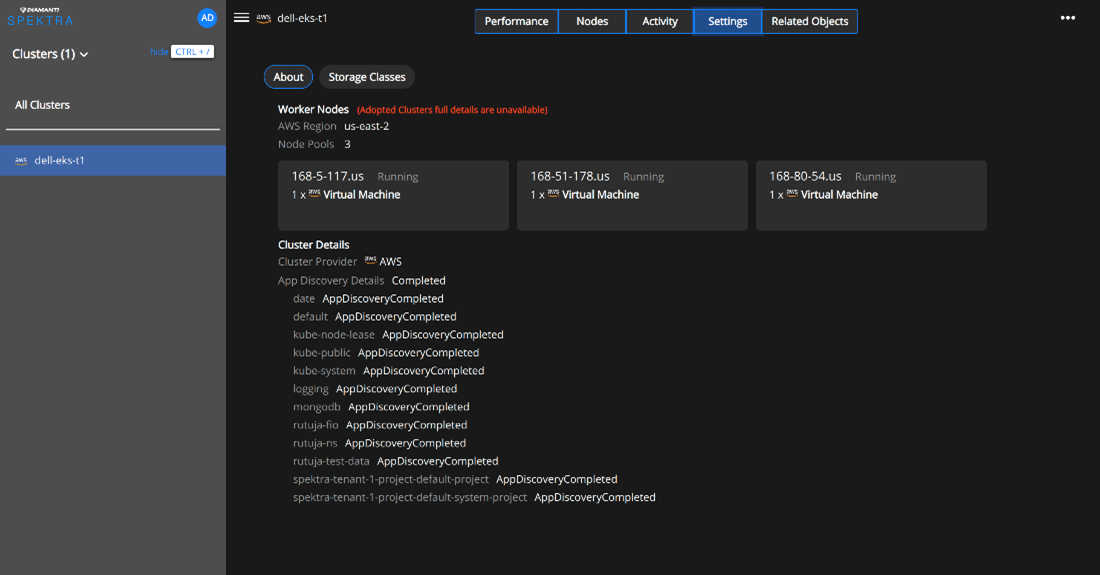The width and height of the screenshot is (1100, 575).
Task: Switch to the Activity tab
Action: point(659,21)
